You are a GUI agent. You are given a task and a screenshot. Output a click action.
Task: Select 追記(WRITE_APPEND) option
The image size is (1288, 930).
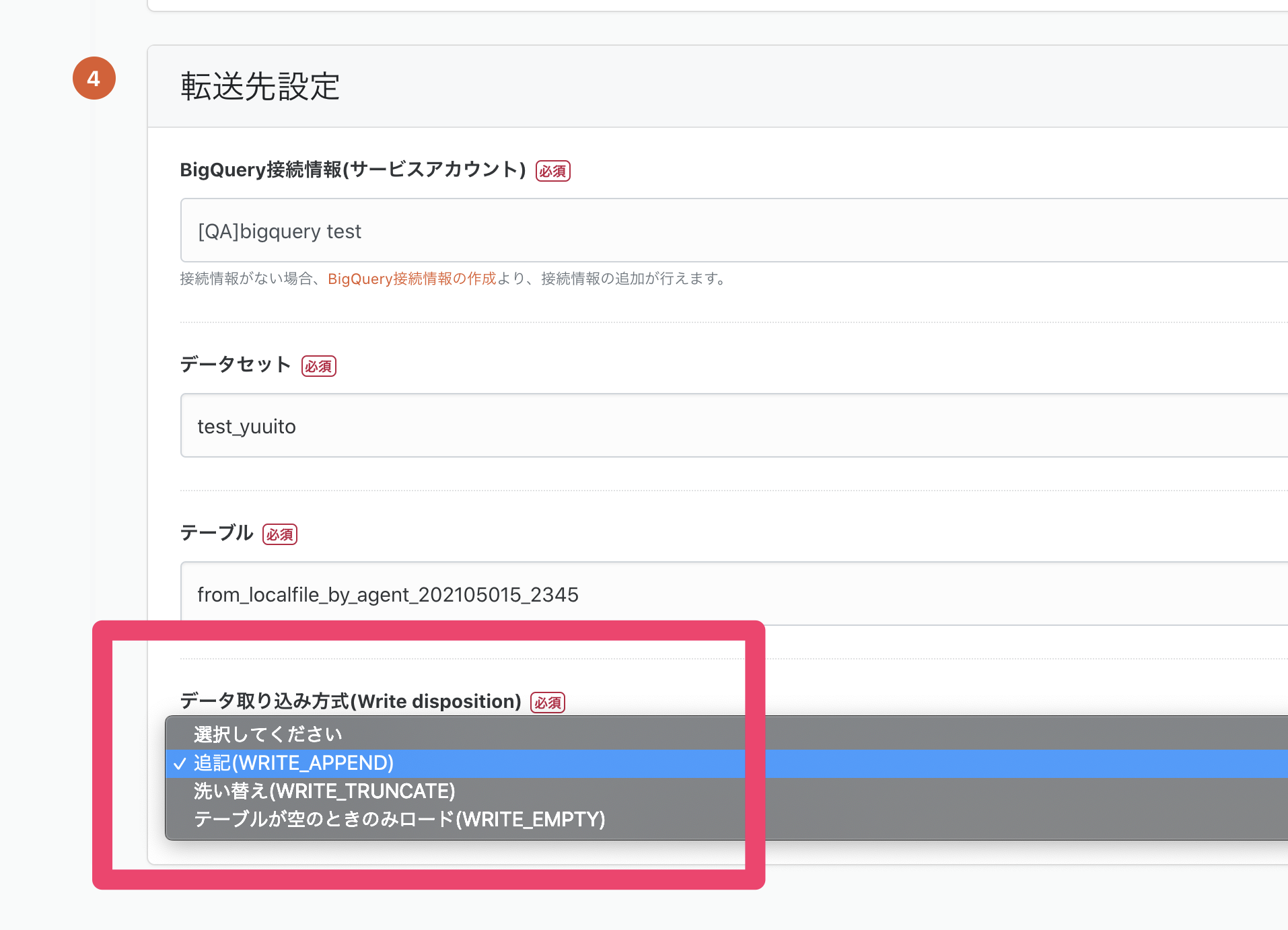pyautogui.click(x=727, y=763)
